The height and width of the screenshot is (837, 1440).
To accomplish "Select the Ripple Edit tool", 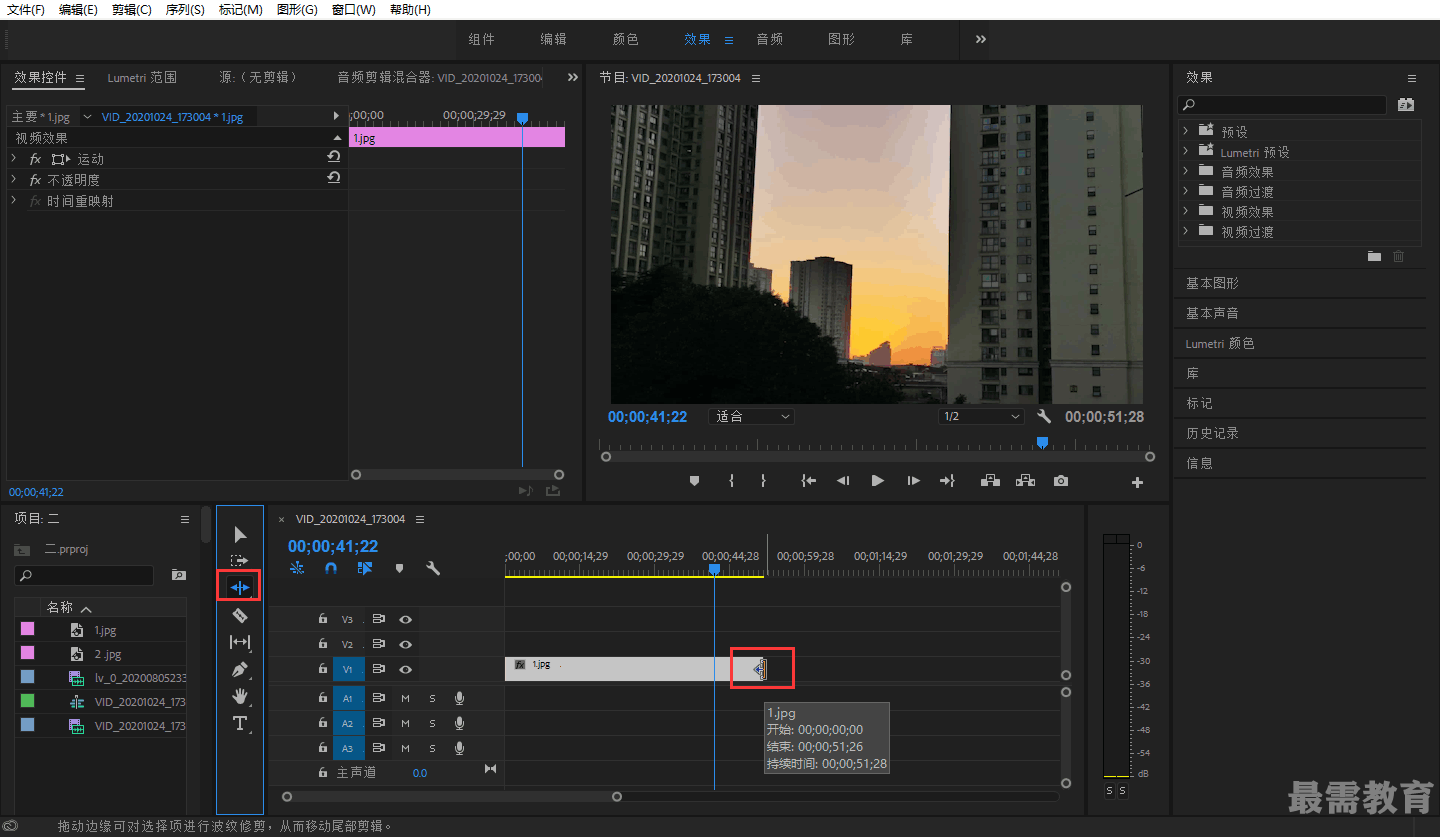I will click(240, 587).
